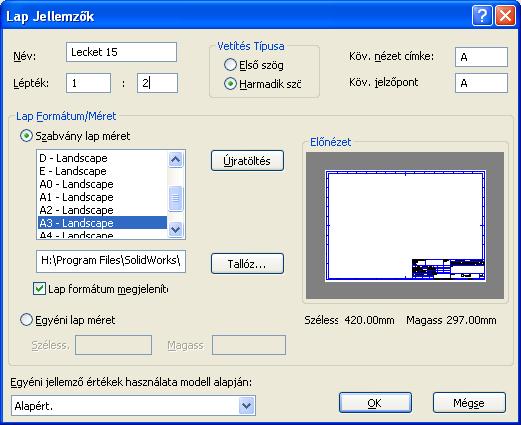This screenshot has height=425, width=521.
Task: Click the list scroll down arrow
Action: (x=175, y=229)
